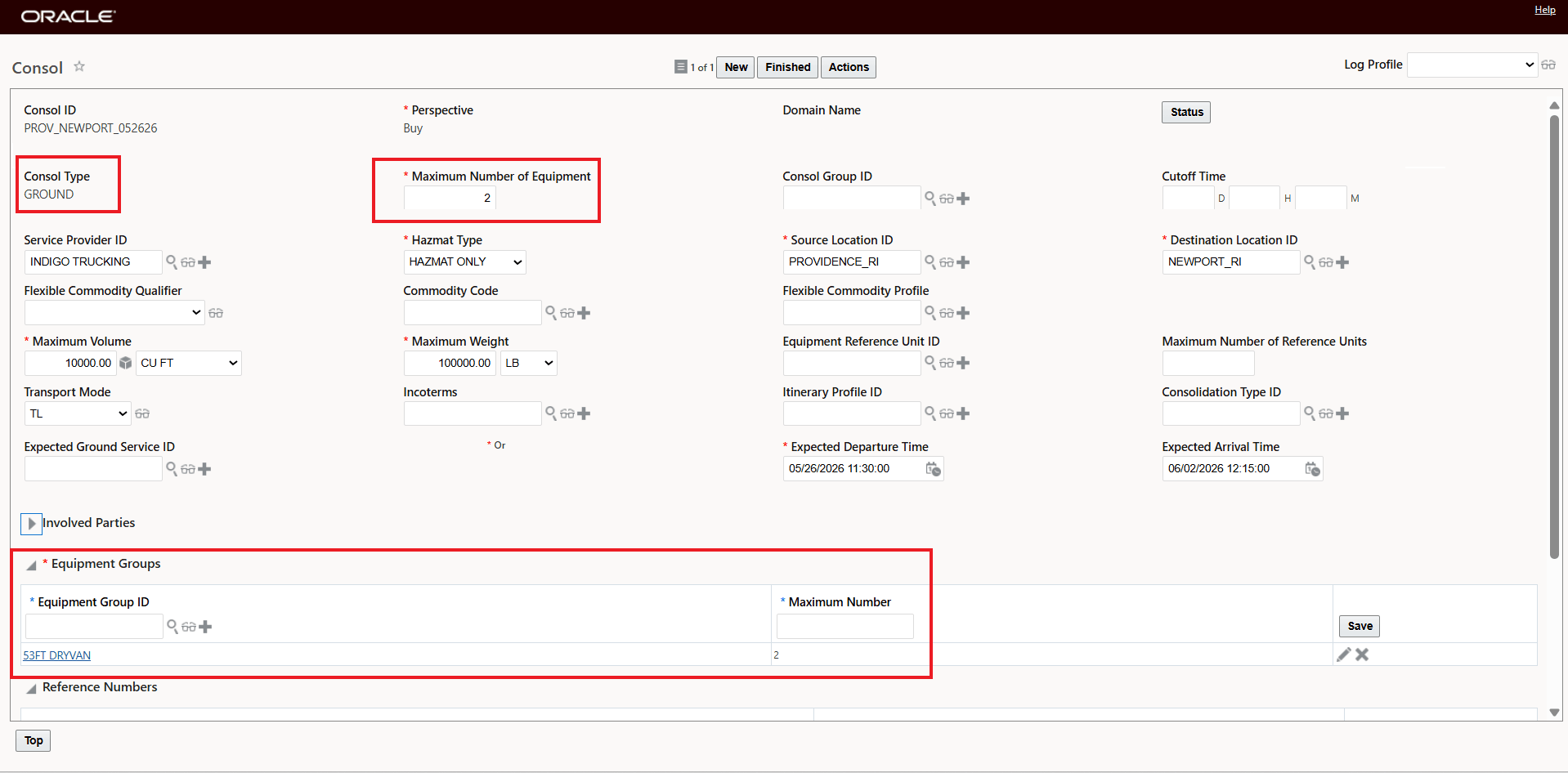1568x773 pixels.
Task: Add new Consolidation Type ID with plus
Action: (1342, 413)
